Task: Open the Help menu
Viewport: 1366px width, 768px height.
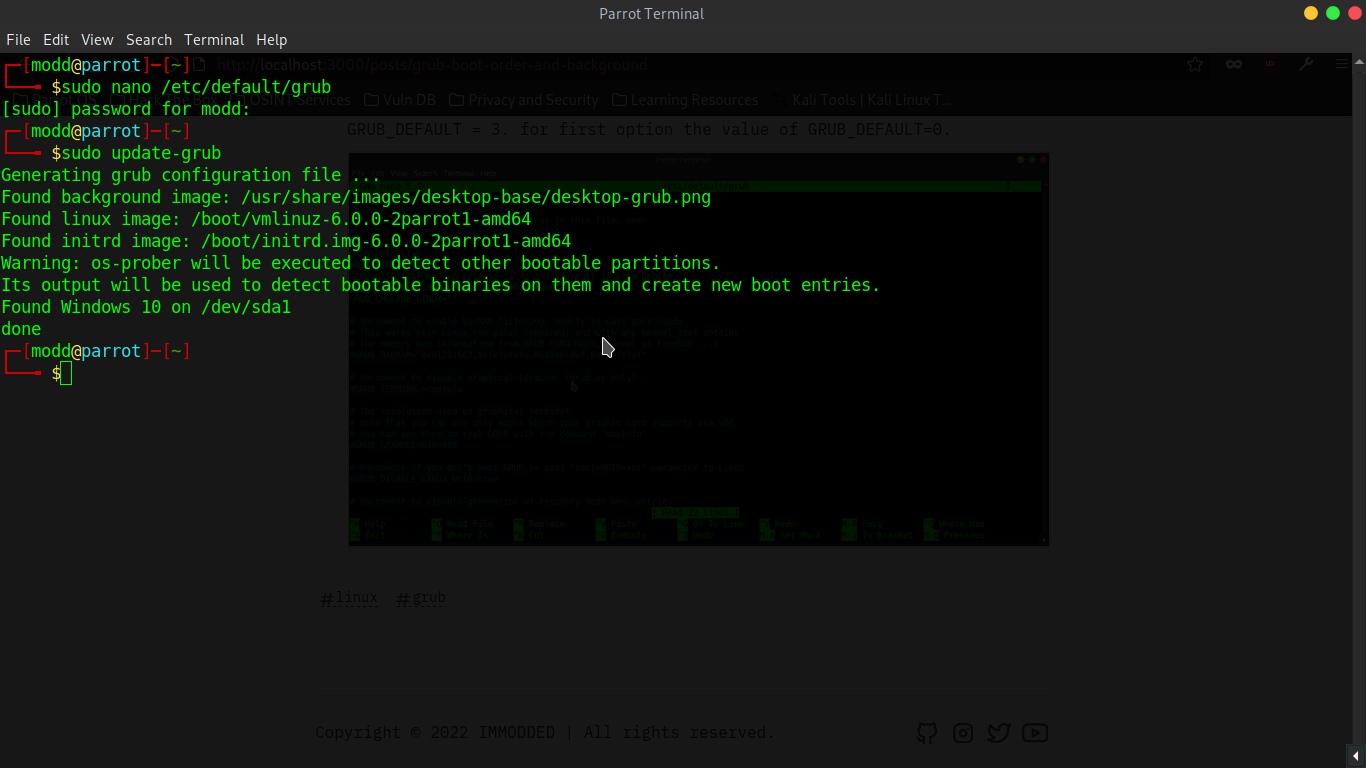Action: 271,40
